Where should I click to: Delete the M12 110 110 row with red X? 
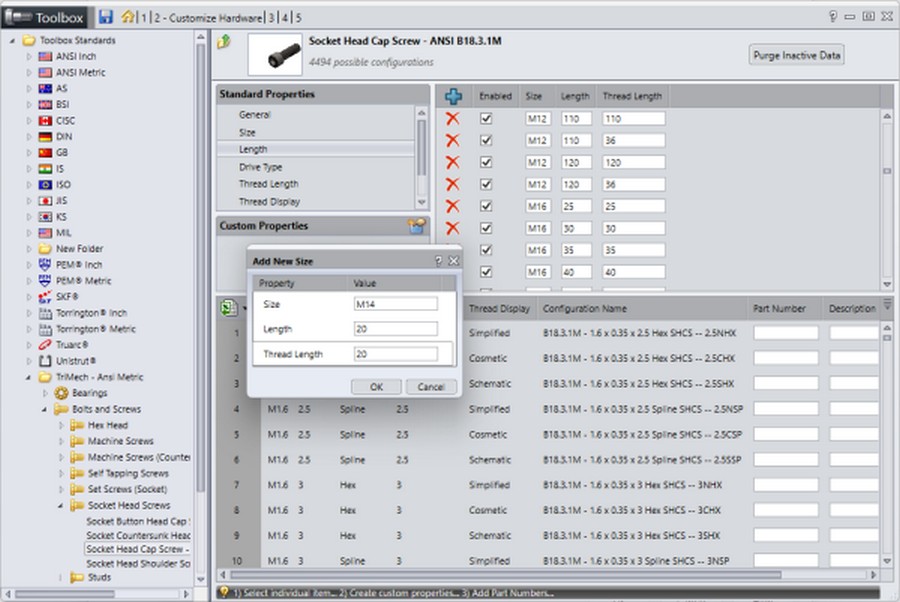(452, 118)
